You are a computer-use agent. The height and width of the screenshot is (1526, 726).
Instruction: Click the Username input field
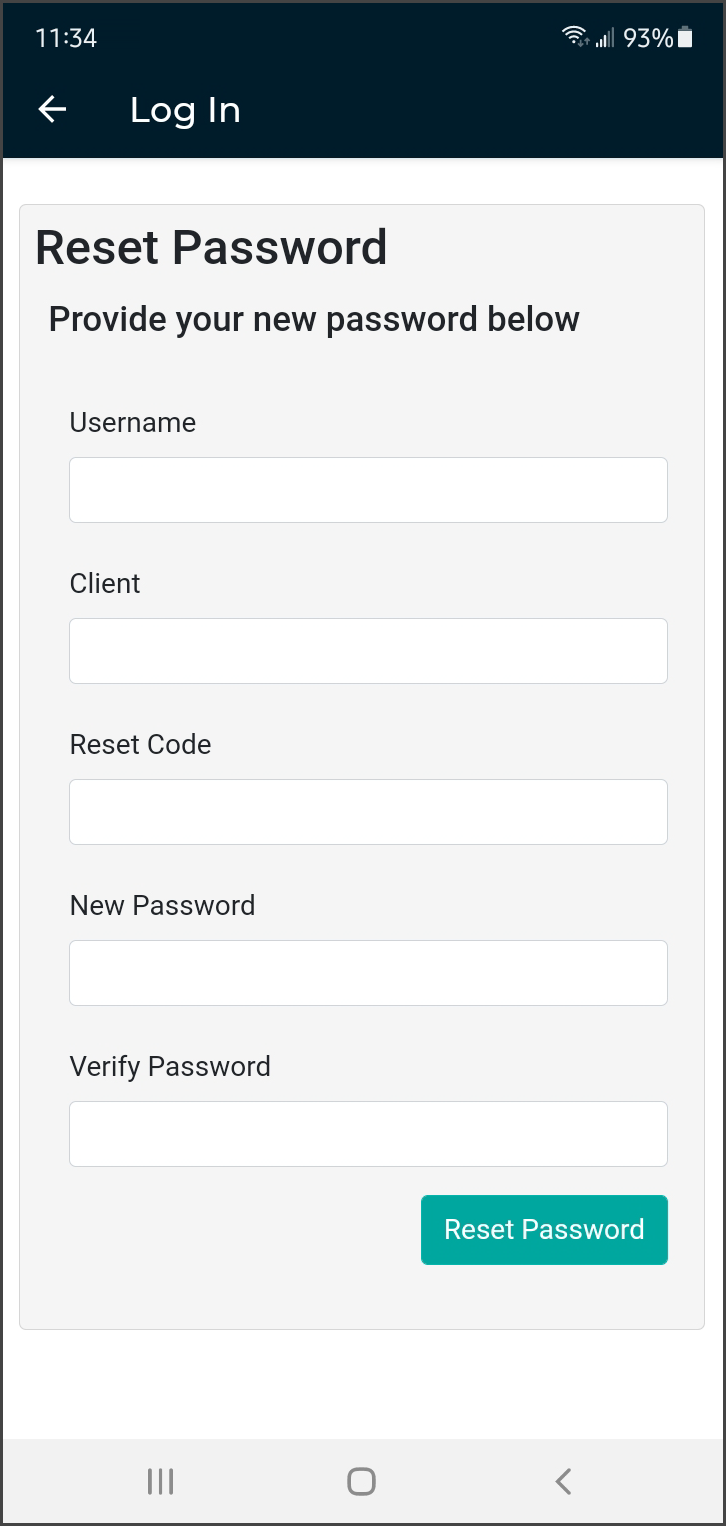point(368,490)
